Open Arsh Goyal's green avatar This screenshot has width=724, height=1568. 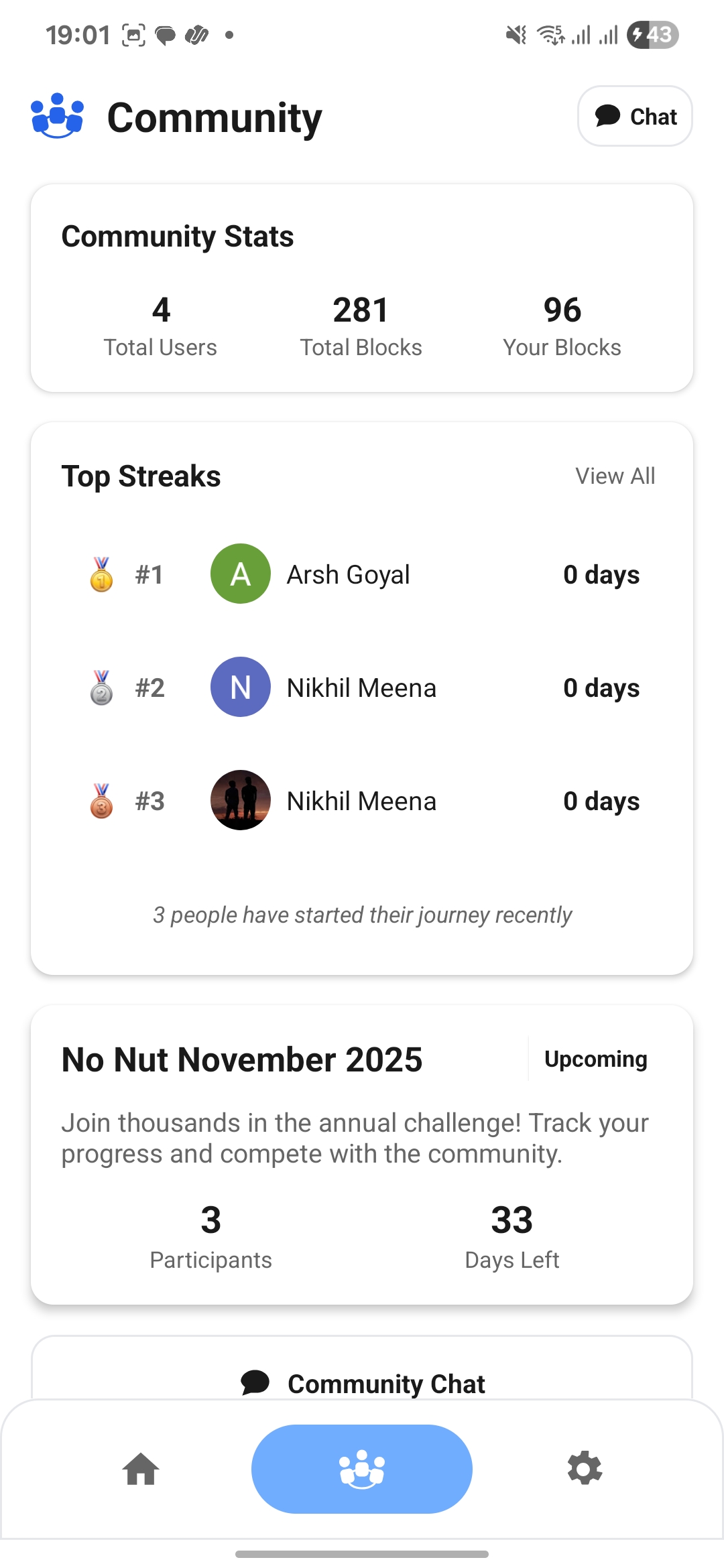coord(241,574)
